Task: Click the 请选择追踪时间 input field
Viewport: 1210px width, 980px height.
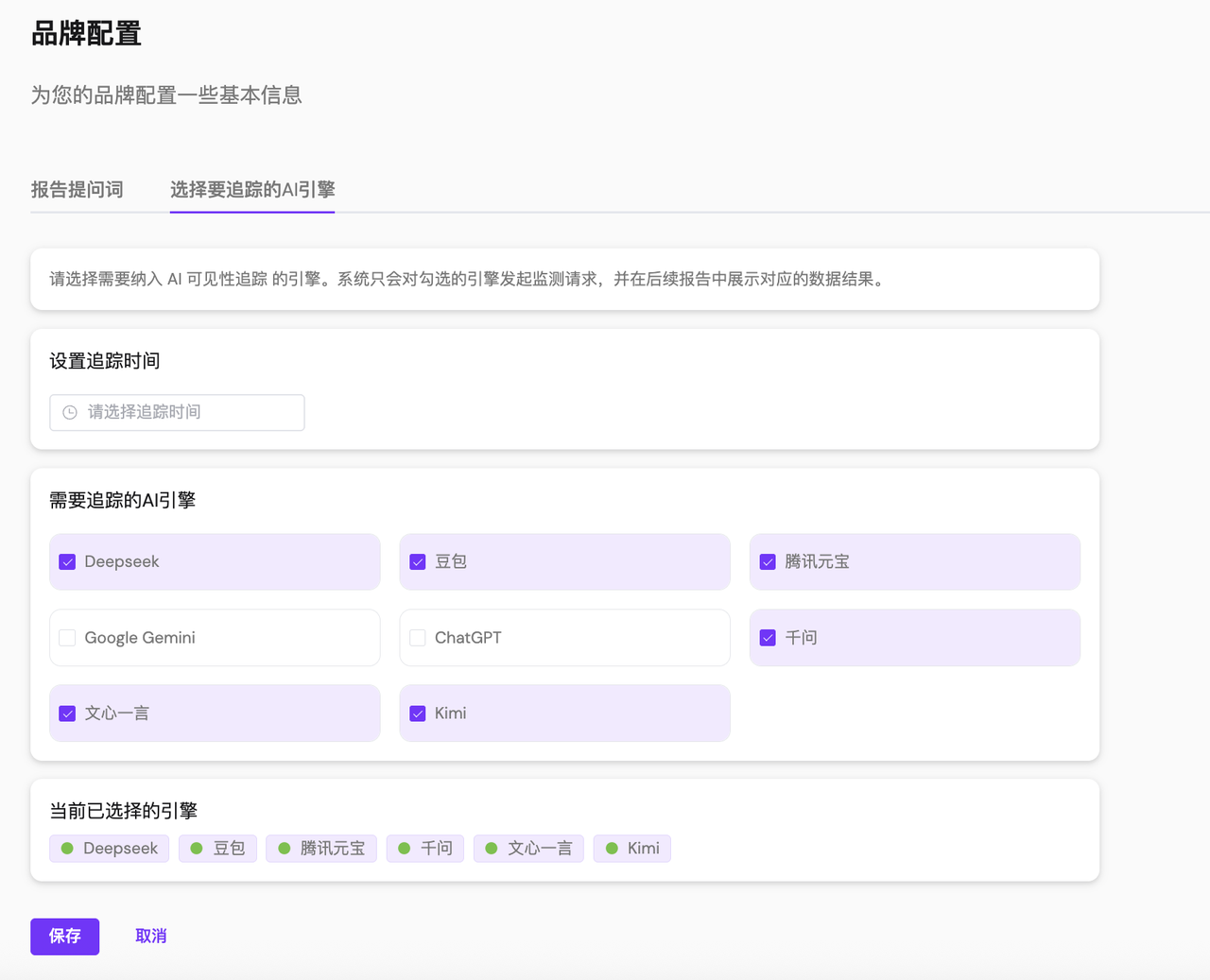Action: 176,412
